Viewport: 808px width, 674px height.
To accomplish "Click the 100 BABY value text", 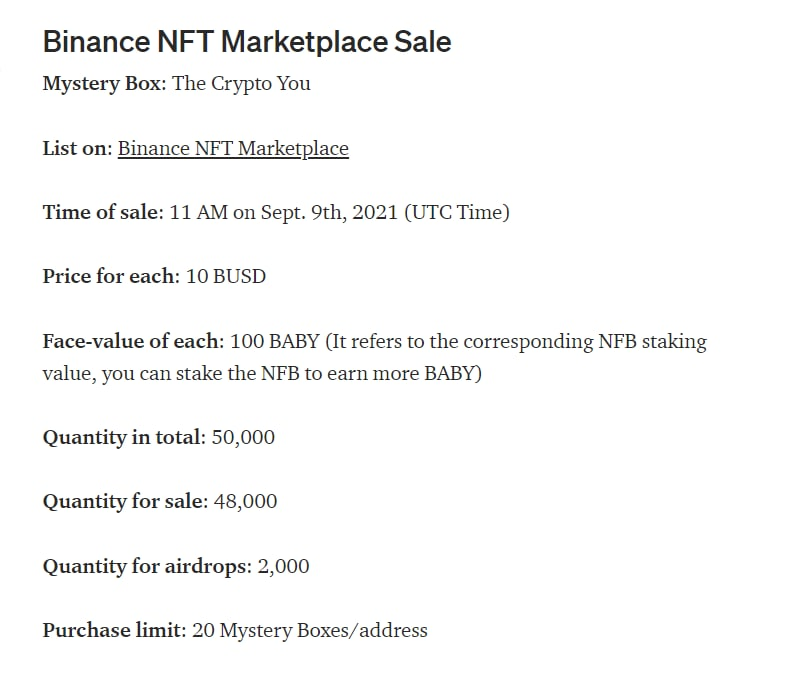I will 275,341.
